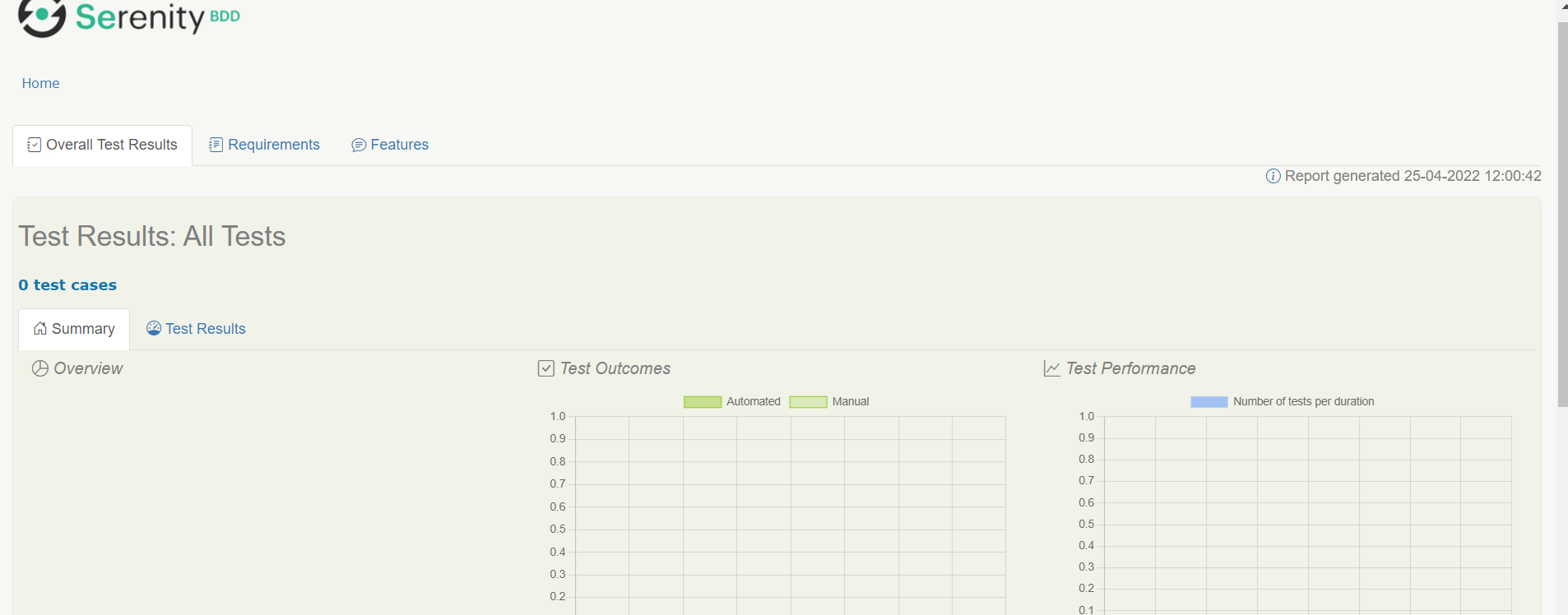The height and width of the screenshot is (615, 1568).
Task: Click the 0 test cases link
Action: click(x=67, y=285)
